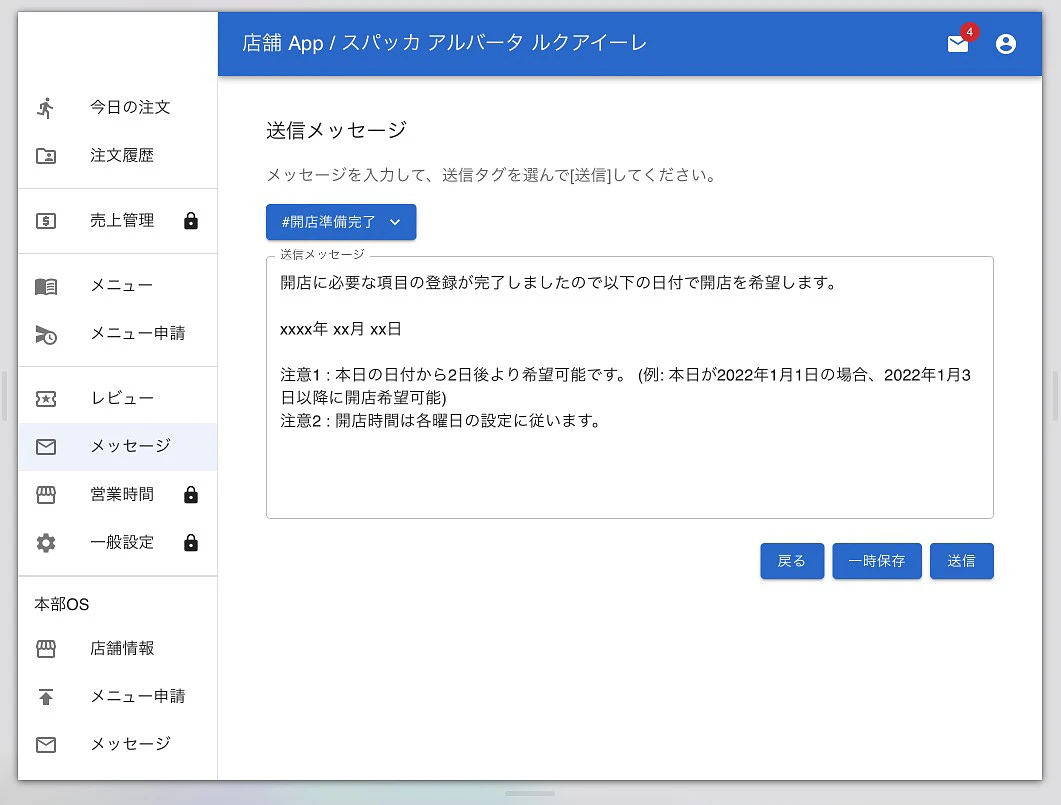Click the 戻る button
This screenshot has height=805, width=1061.
(x=791, y=561)
